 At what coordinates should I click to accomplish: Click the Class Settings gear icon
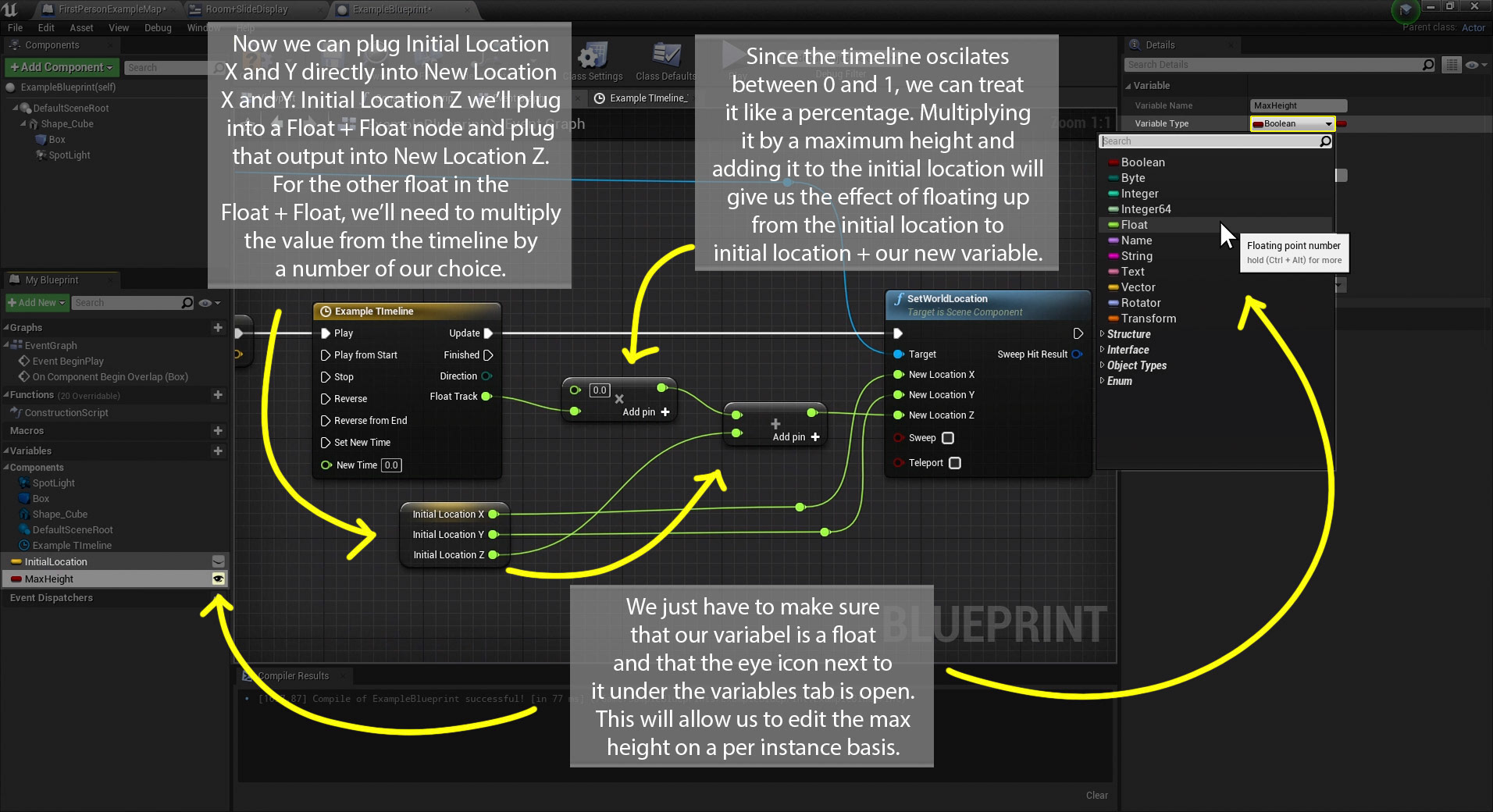point(593,55)
